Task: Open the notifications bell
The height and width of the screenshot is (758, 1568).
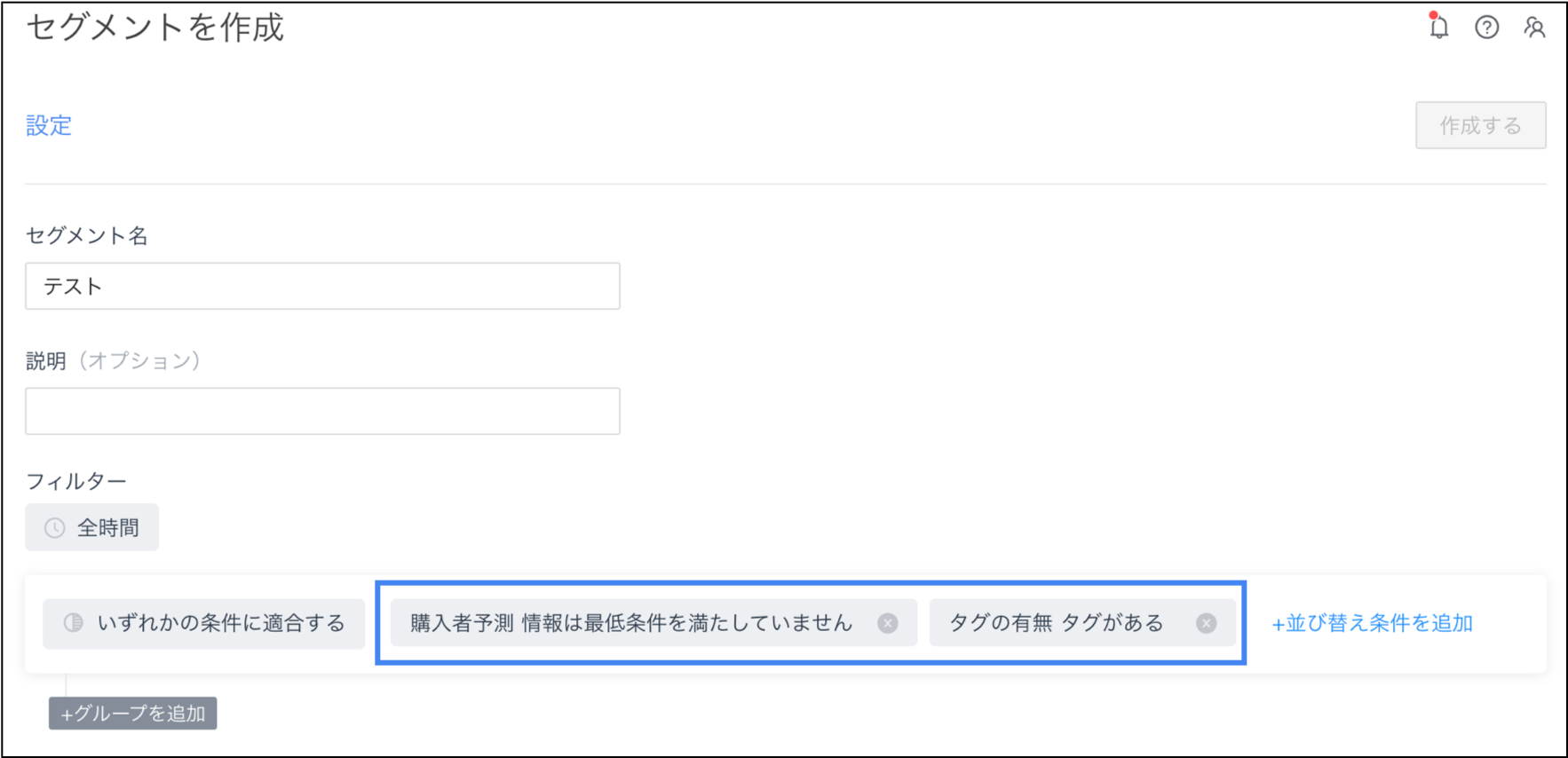Action: click(1439, 28)
